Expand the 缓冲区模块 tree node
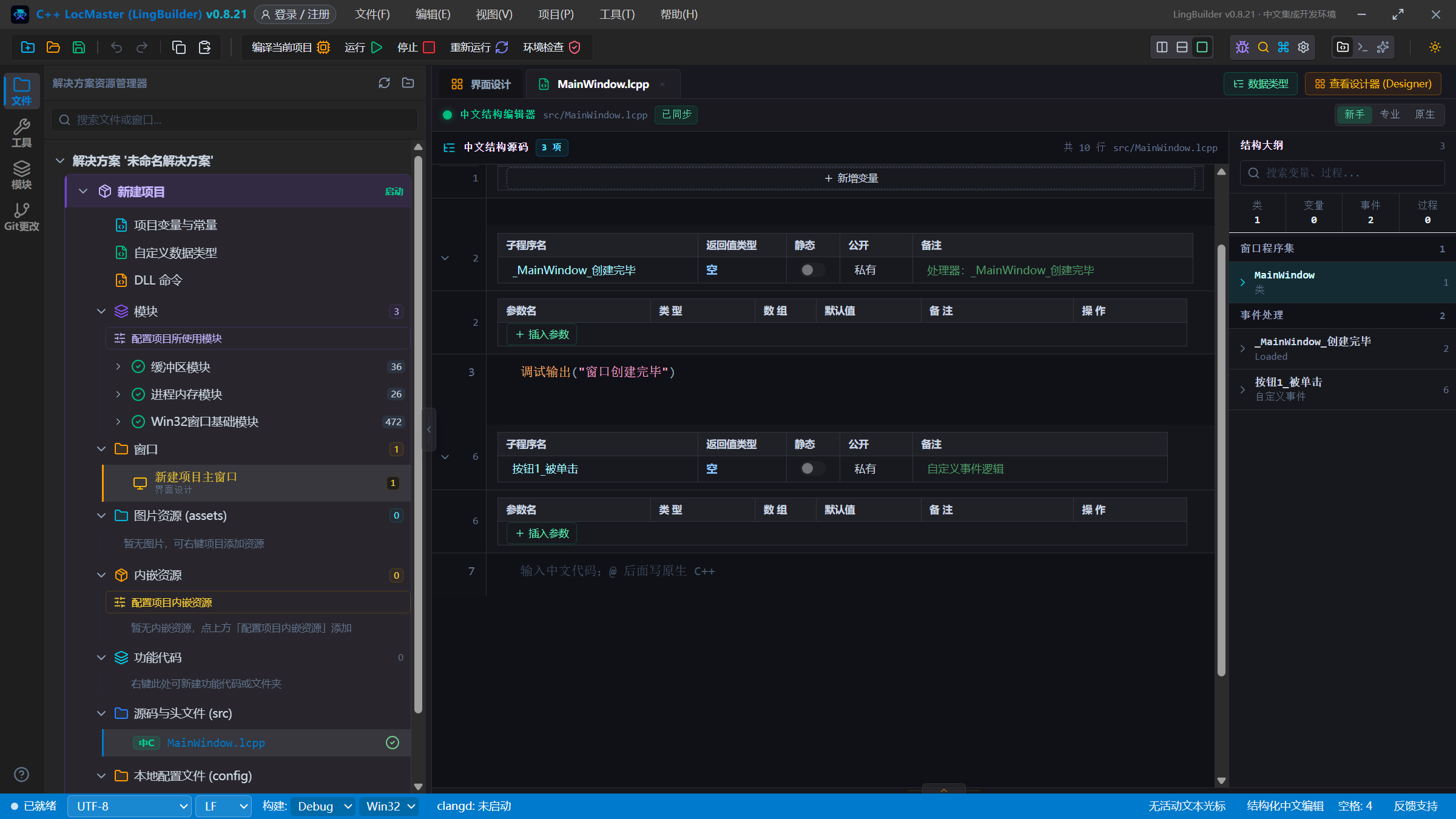The image size is (1456, 819). (118, 366)
